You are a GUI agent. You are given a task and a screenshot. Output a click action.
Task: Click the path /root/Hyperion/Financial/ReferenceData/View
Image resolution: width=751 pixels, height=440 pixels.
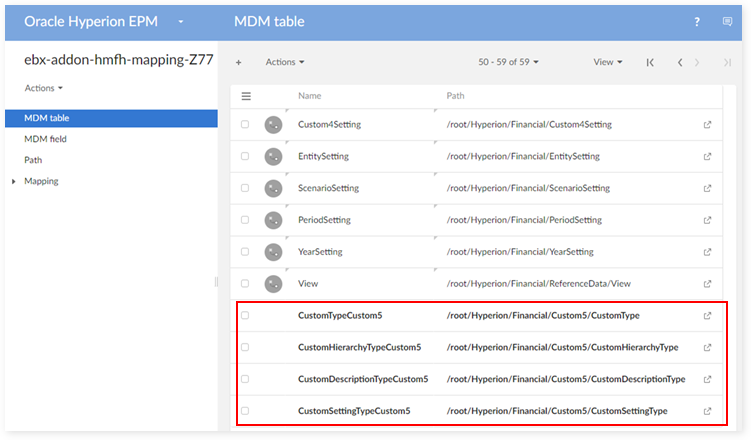[538, 284]
